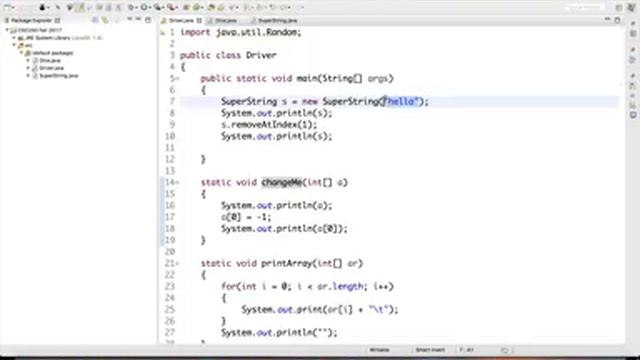Expand the Driver.java tree node arrow
The image size is (640, 360).
coord(29,68)
